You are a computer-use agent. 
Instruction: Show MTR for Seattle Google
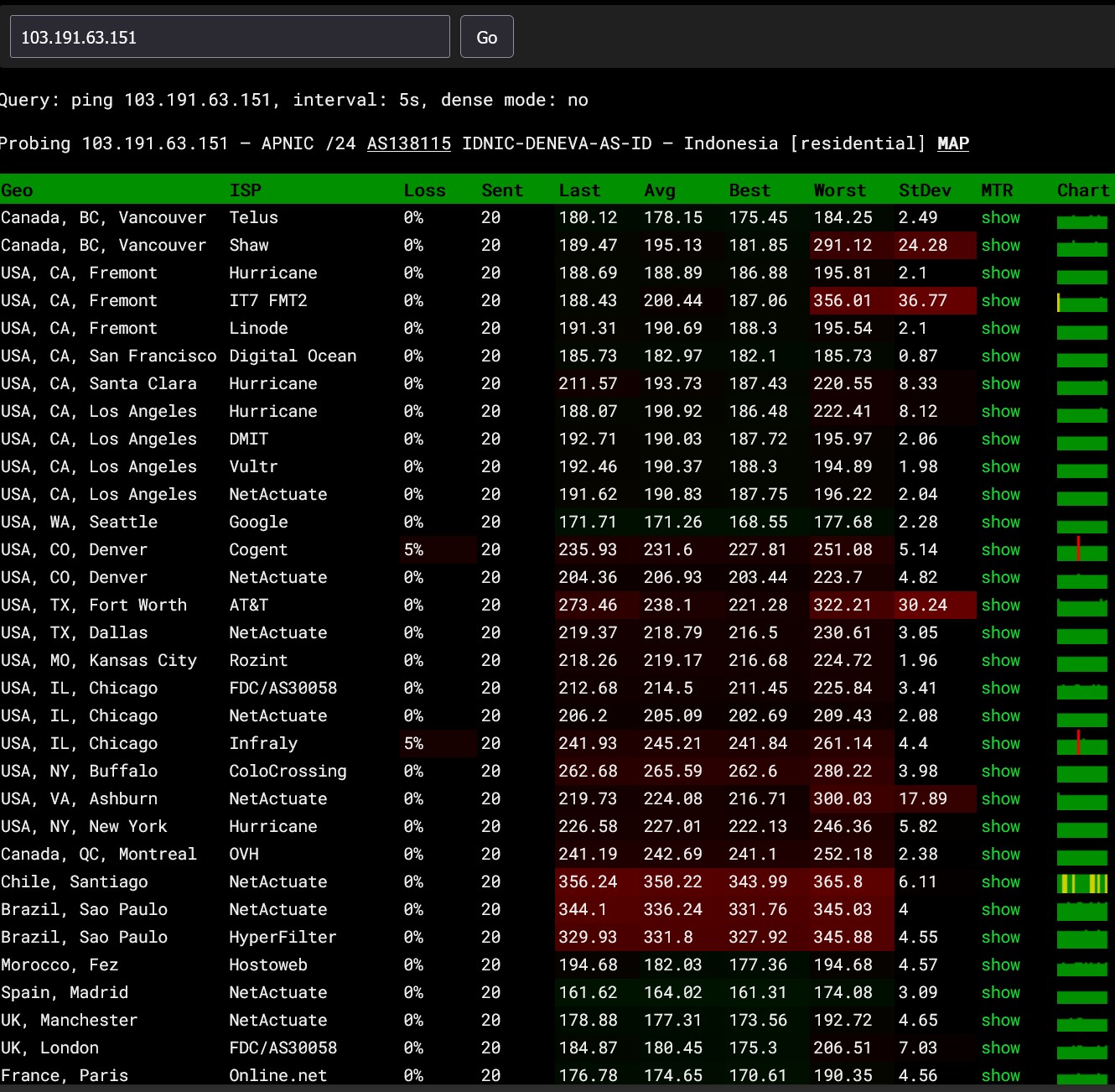coord(1001,522)
